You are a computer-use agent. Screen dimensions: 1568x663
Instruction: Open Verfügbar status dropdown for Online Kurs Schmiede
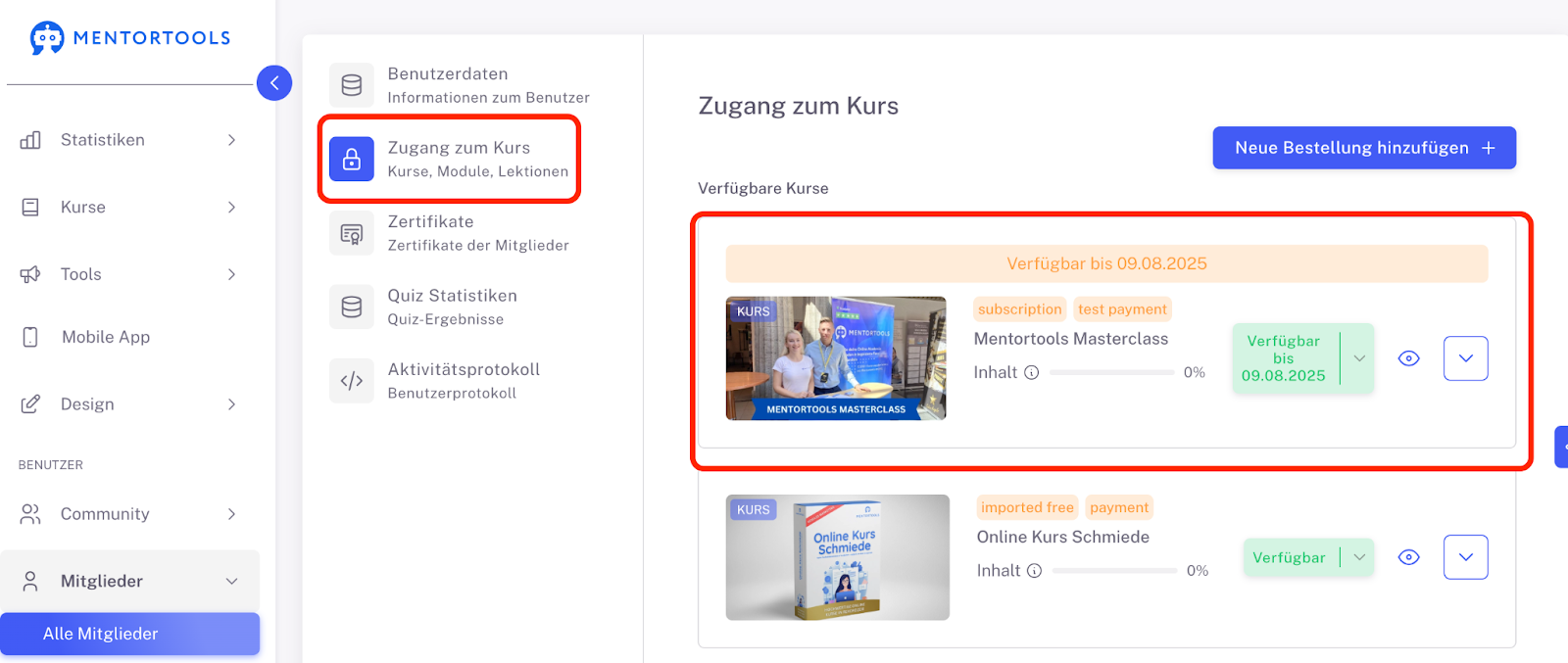[x=1359, y=557]
